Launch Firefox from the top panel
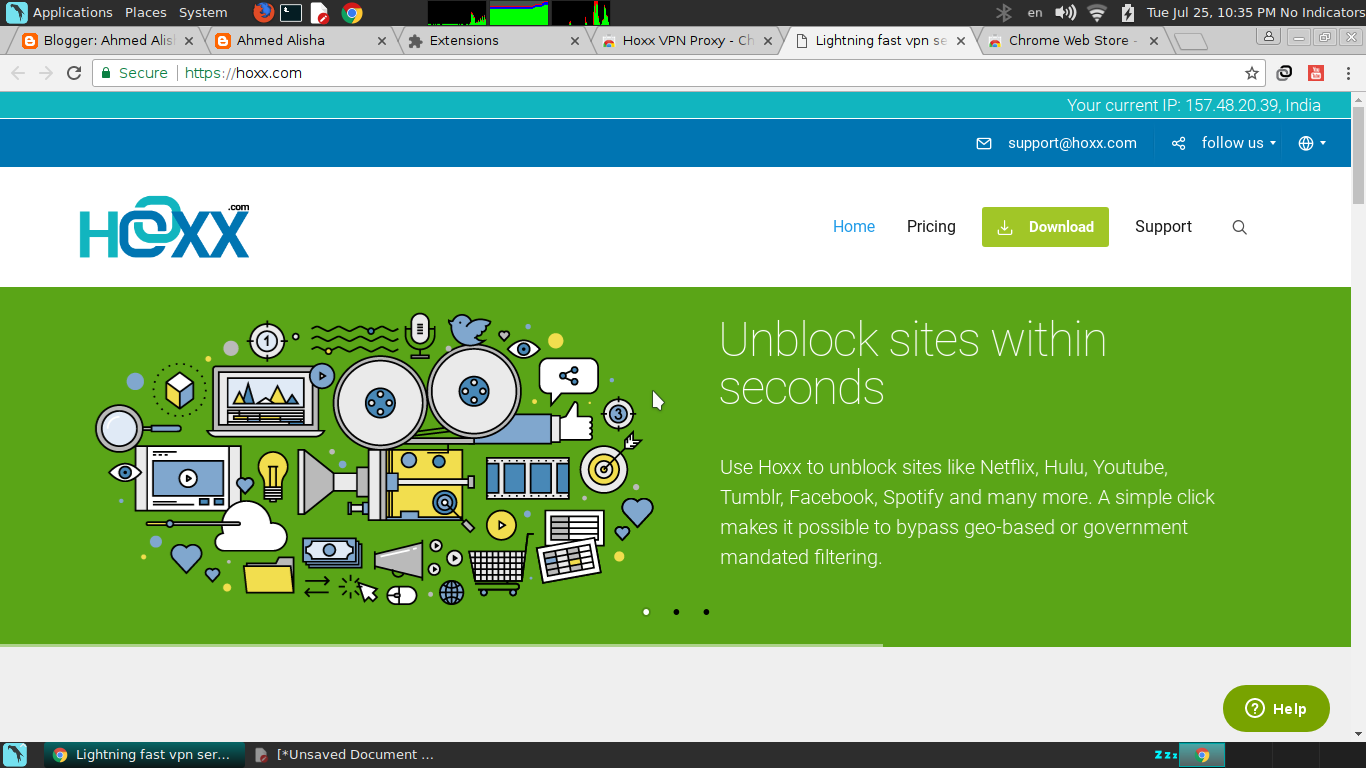Viewport: 1366px width, 768px height. (x=263, y=12)
